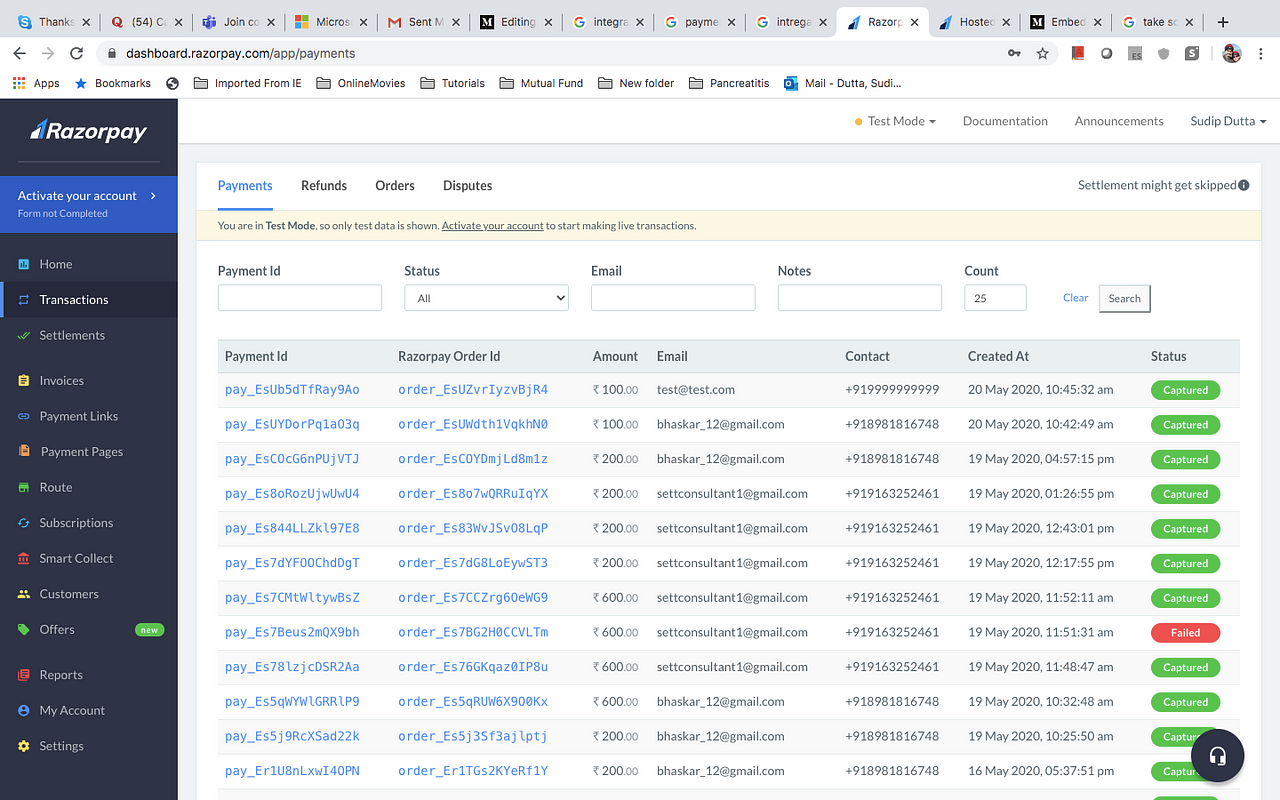Open Documentation in top menu
Viewport: 1280px width, 800px height.
[x=1005, y=121]
